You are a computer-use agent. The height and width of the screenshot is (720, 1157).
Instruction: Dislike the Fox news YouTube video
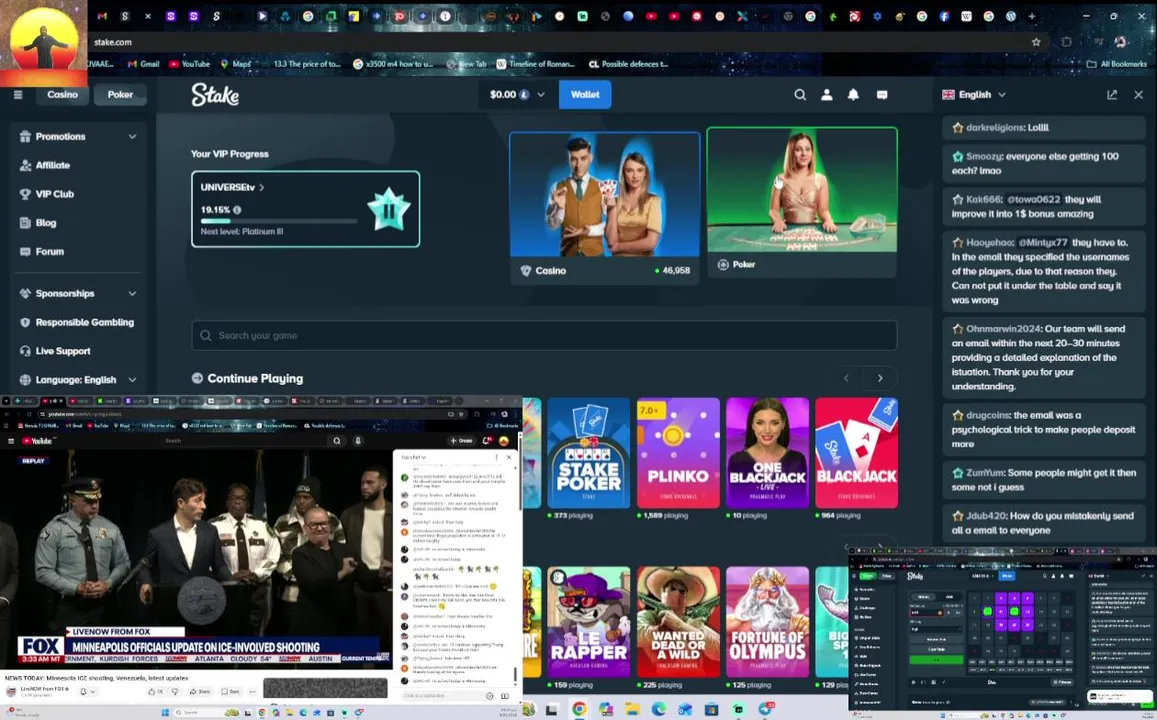tap(175, 691)
